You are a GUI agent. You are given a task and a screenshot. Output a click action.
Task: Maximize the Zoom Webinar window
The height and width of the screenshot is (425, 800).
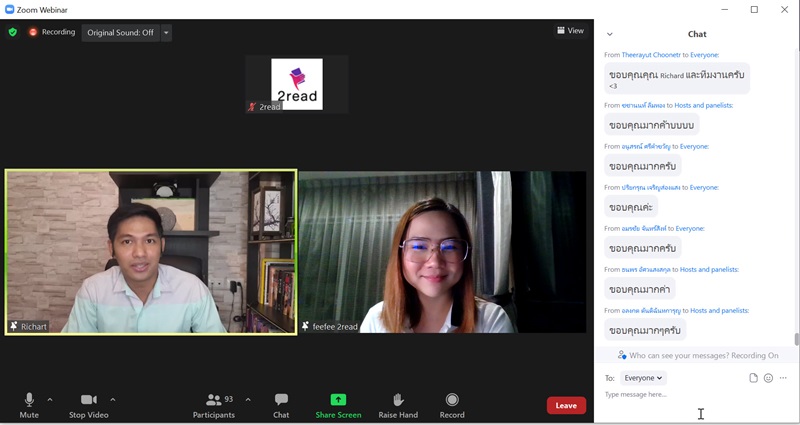pyautogui.click(x=754, y=9)
